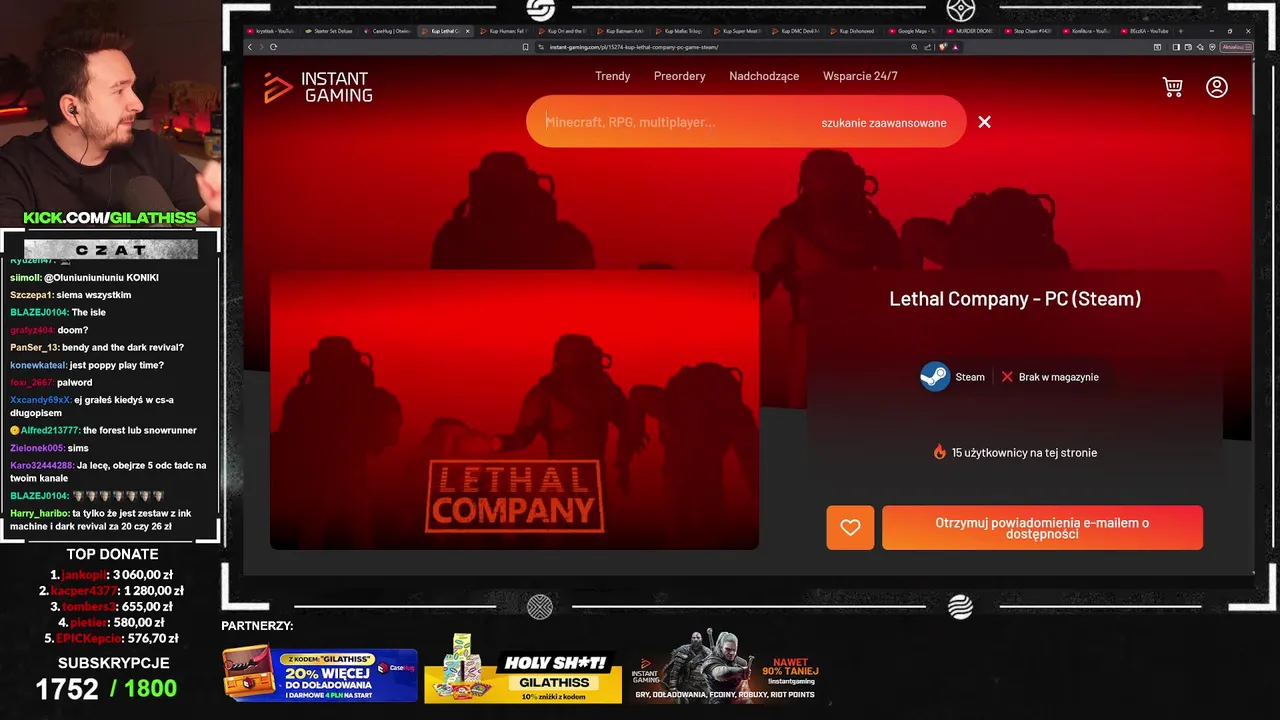This screenshot has width=1280, height=720.
Task: Click the browser forward arrow
Action: pyautogui.click(x=261, y=47)
